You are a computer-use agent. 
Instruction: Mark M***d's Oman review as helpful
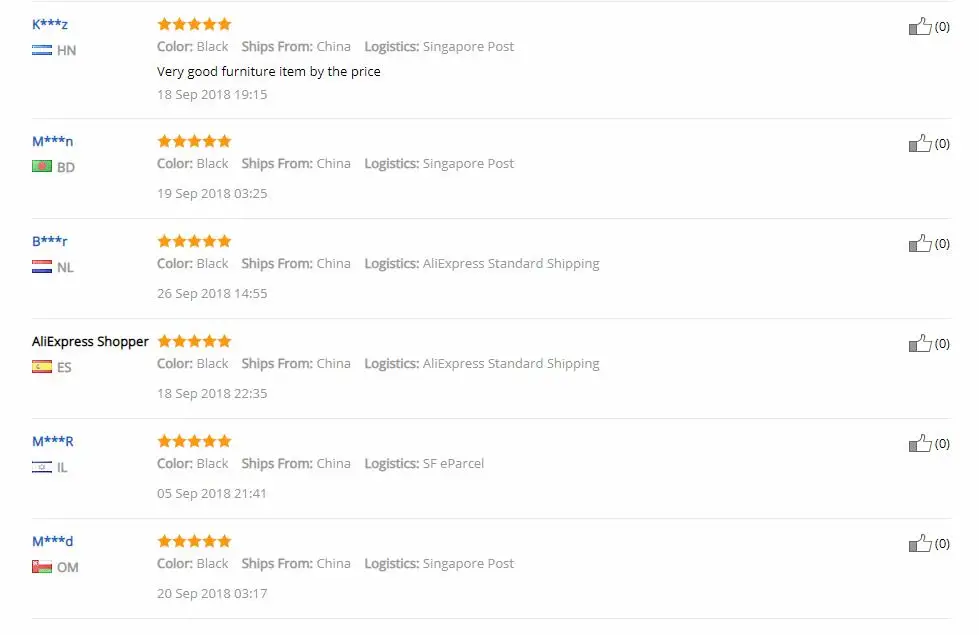click(920, 543)
